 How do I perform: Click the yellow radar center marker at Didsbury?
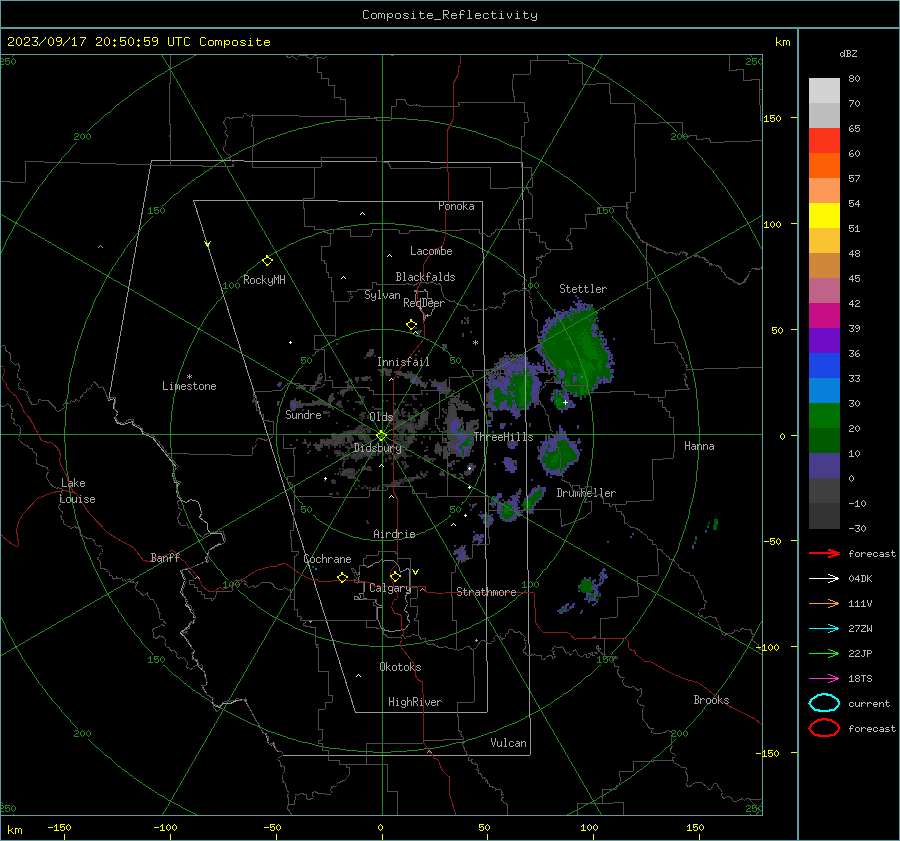coord(382,436)
